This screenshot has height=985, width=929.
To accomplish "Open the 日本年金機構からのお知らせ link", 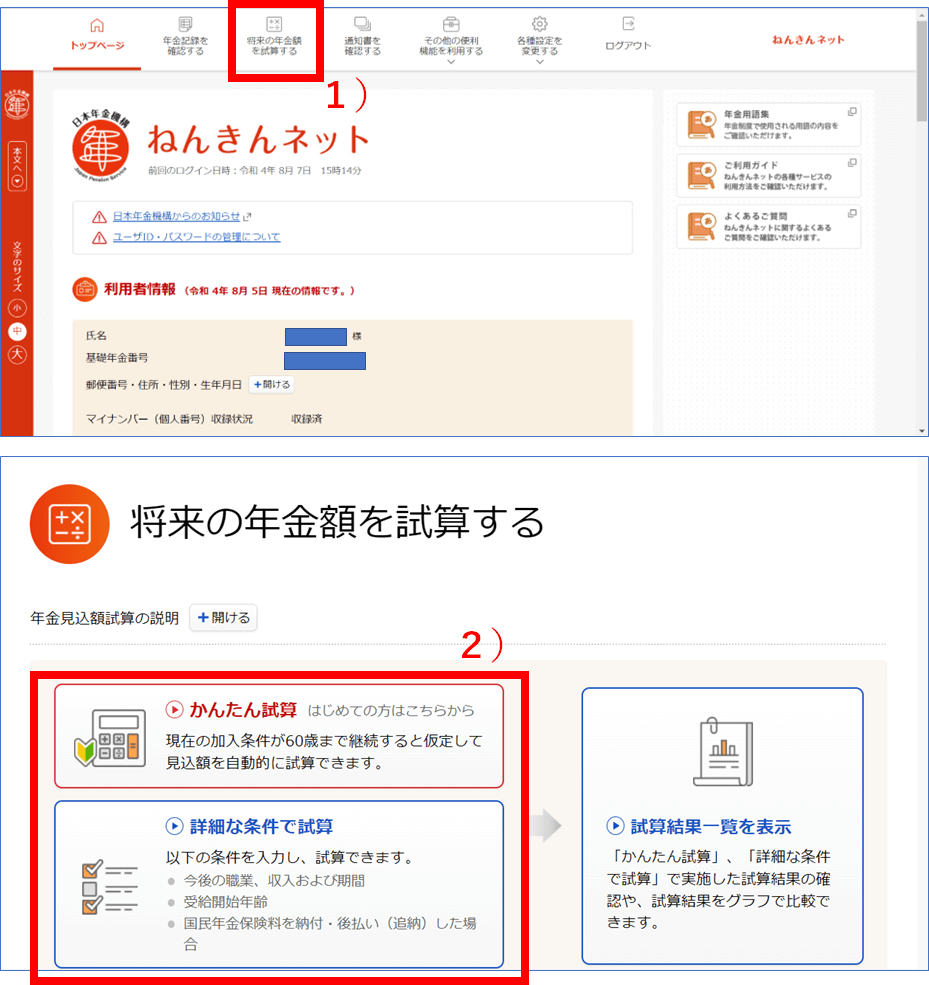I will tap(177, 216).
